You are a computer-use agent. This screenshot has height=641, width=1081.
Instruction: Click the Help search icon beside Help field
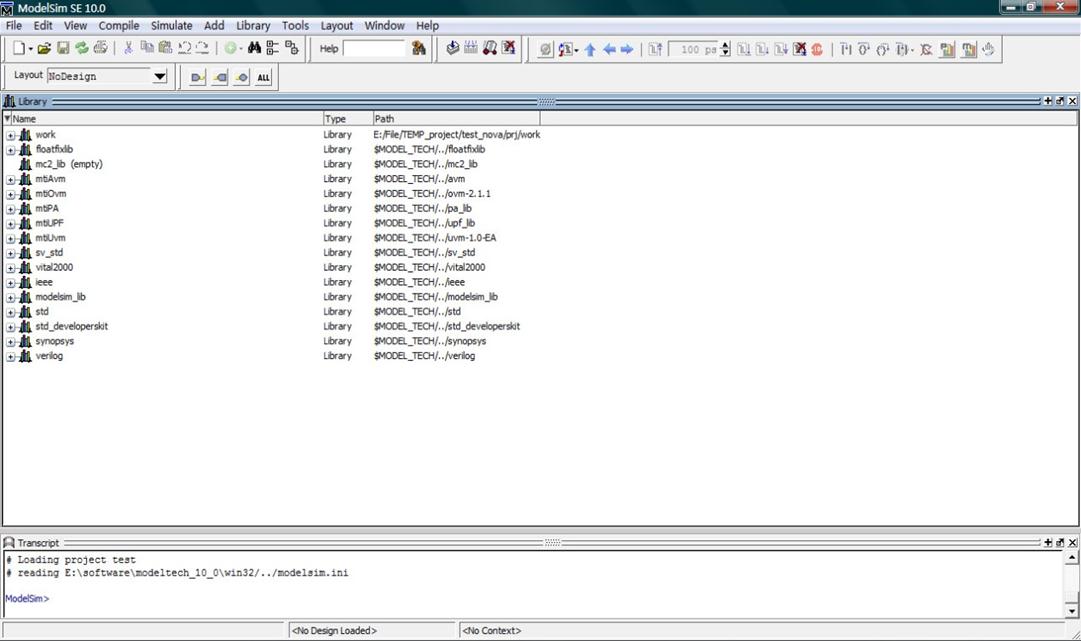(x=418, y=48)
